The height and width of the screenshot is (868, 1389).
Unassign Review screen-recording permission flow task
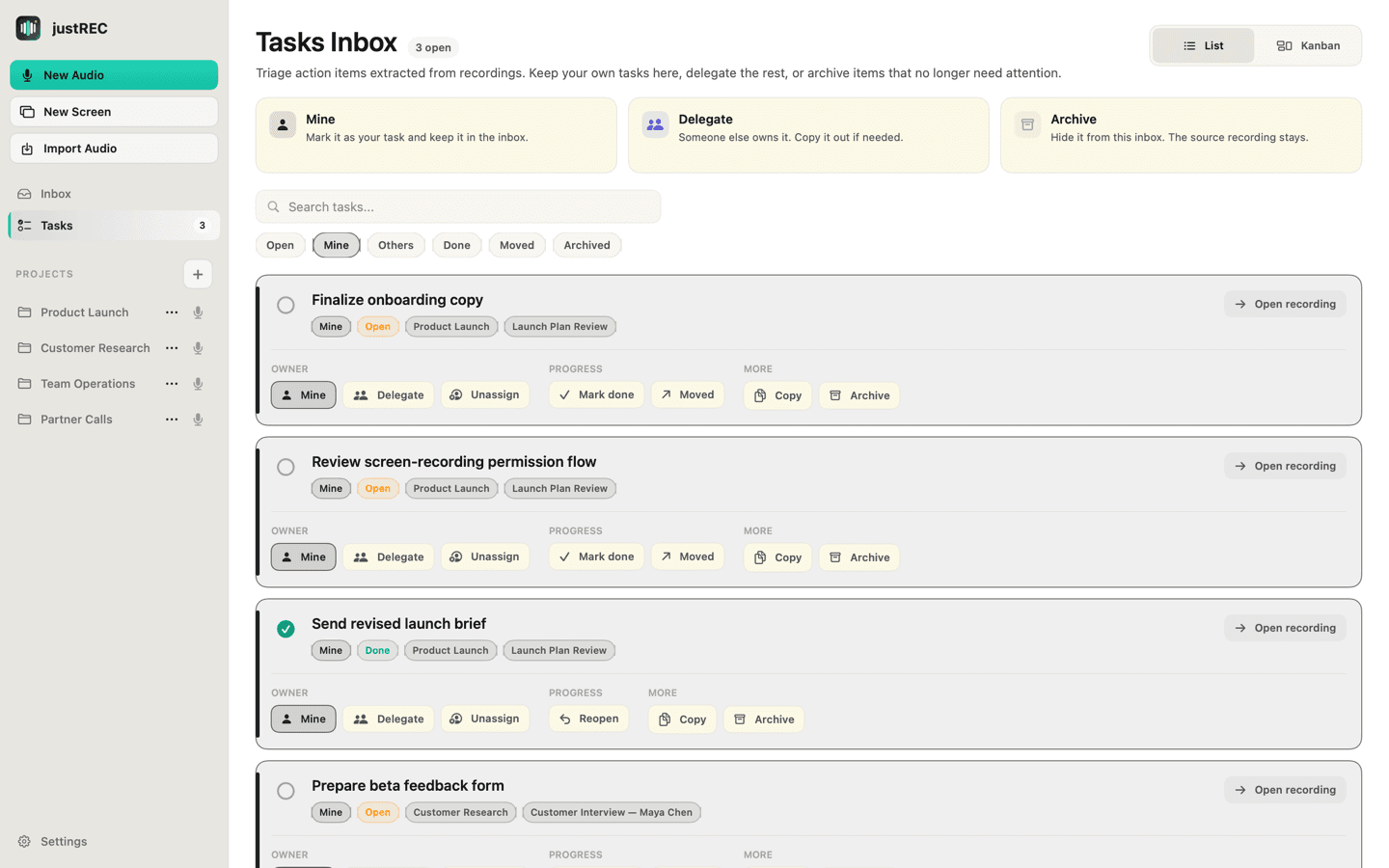[485, 557]
